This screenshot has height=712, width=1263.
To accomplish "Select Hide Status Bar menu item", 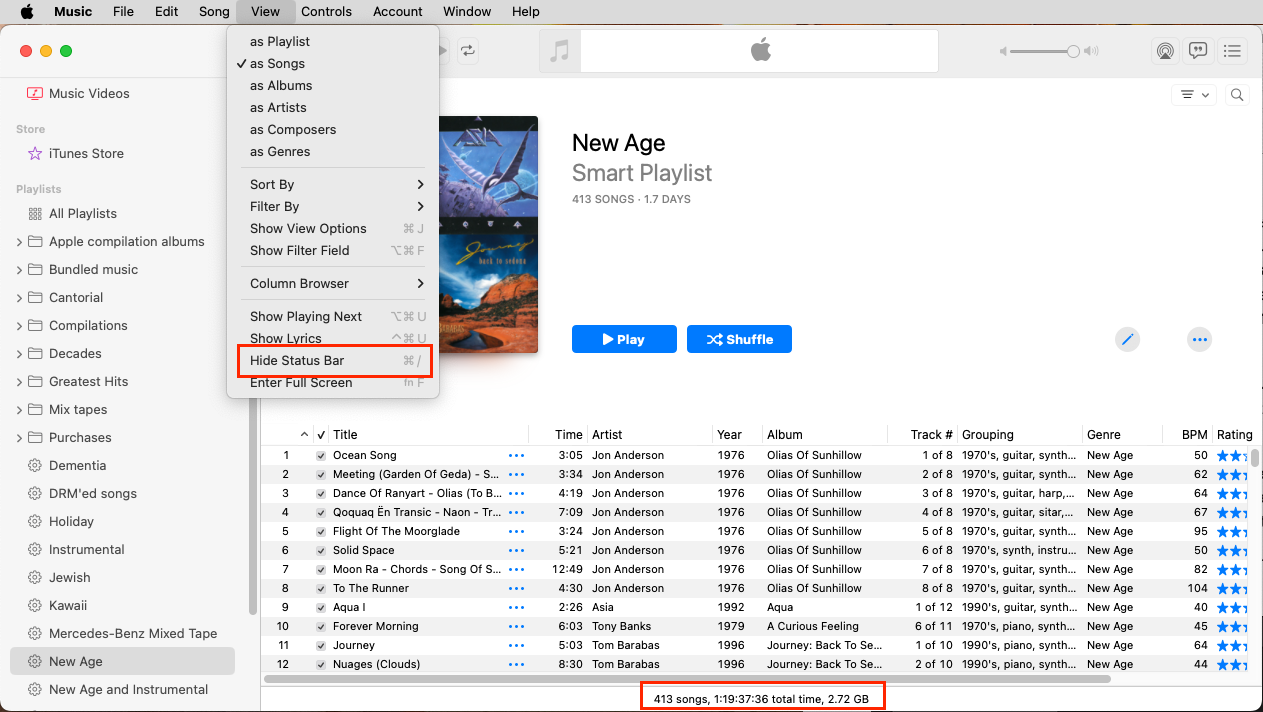I will tap(333, 360).
